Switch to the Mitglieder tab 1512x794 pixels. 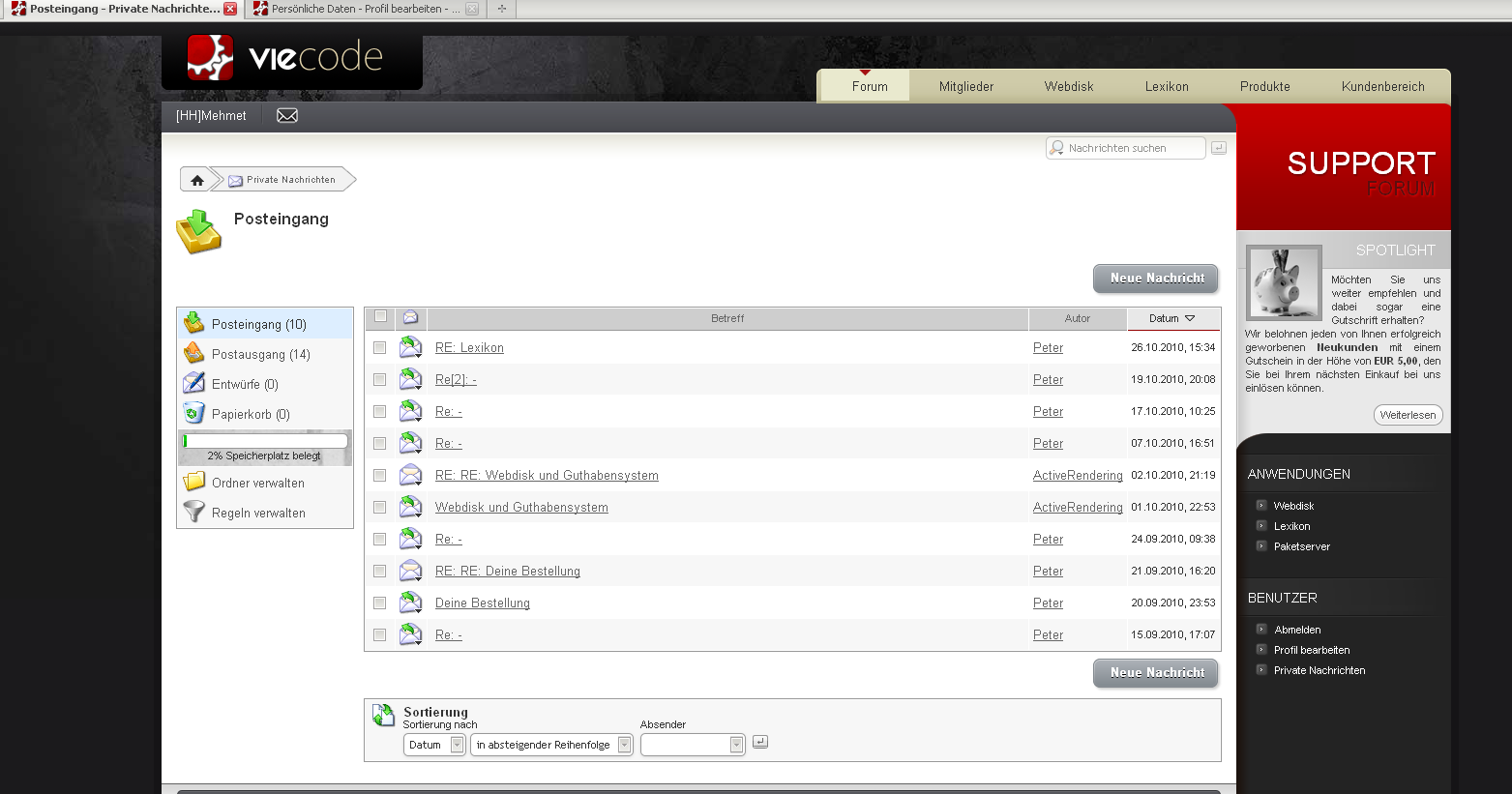(965, 86)
